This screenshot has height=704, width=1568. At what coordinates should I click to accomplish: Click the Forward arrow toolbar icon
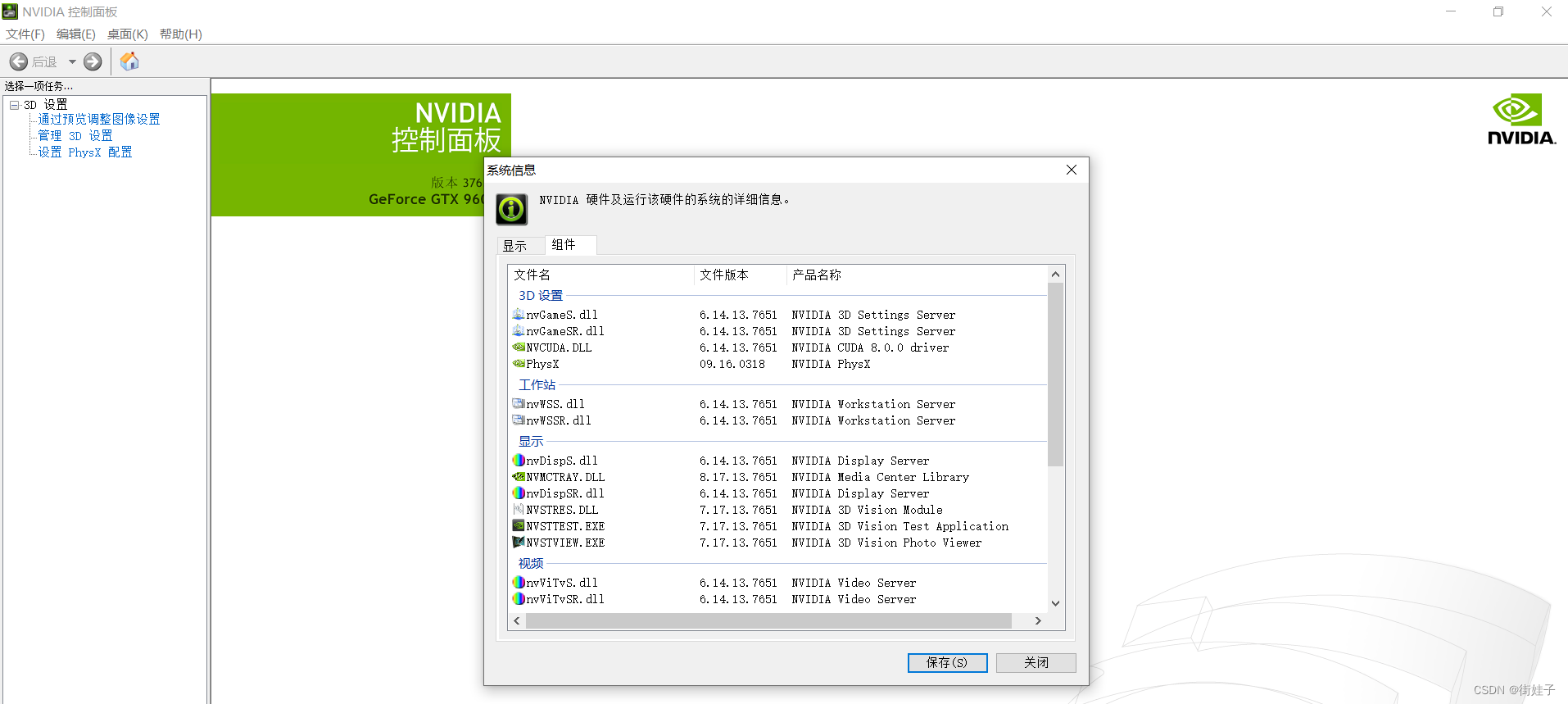(93, 61)
